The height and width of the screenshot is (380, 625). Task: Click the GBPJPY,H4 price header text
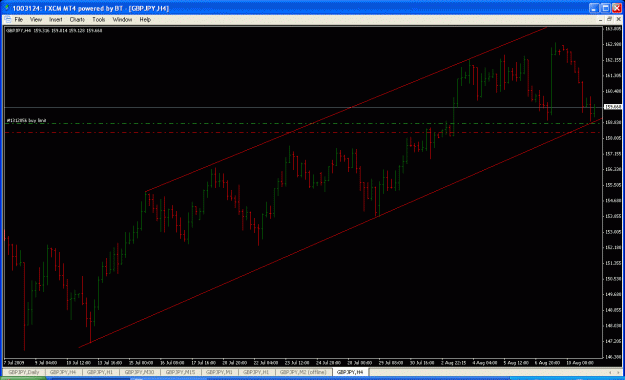tap(54, 30)
